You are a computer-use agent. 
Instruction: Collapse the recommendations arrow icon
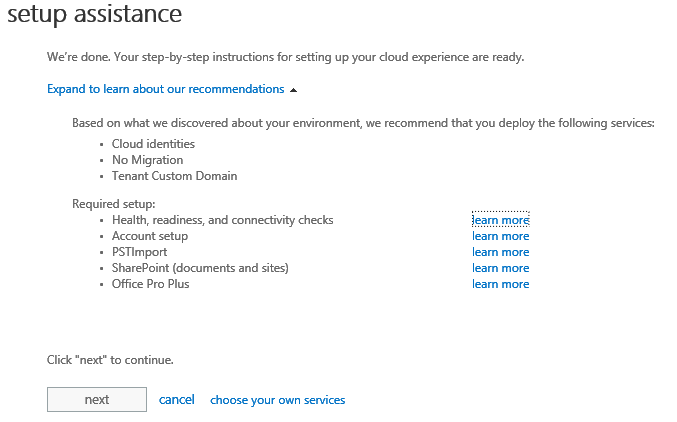pyautogui.click(x=293, y=90)
